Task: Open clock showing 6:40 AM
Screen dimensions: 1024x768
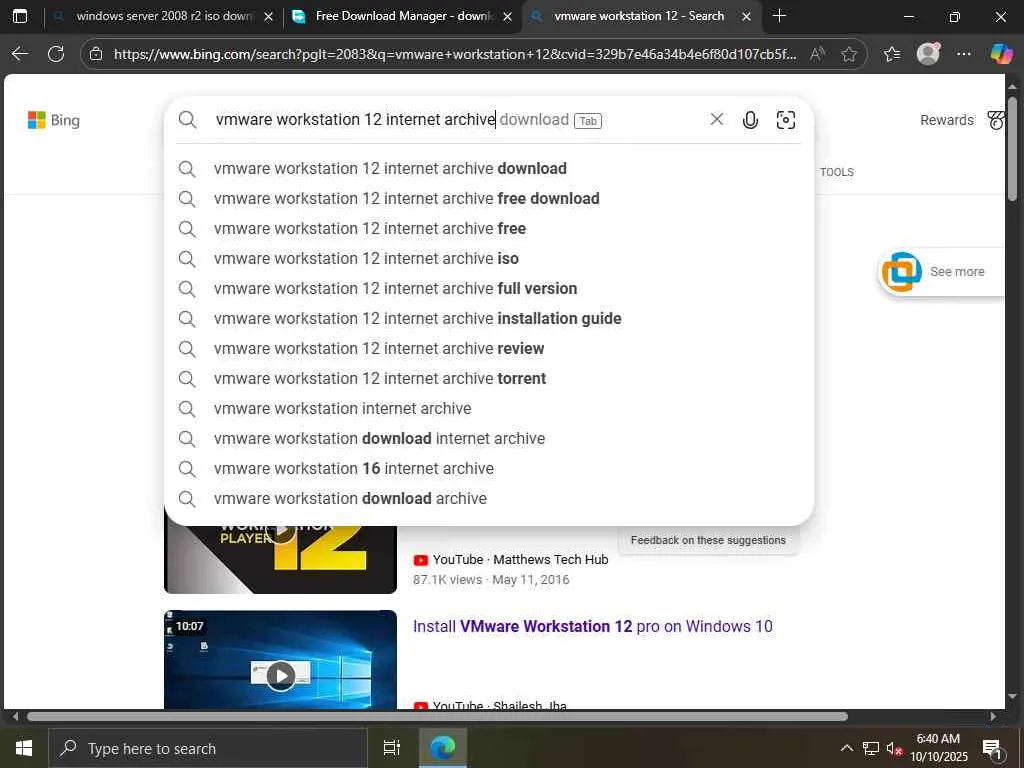Action: [x=938, y=748]
